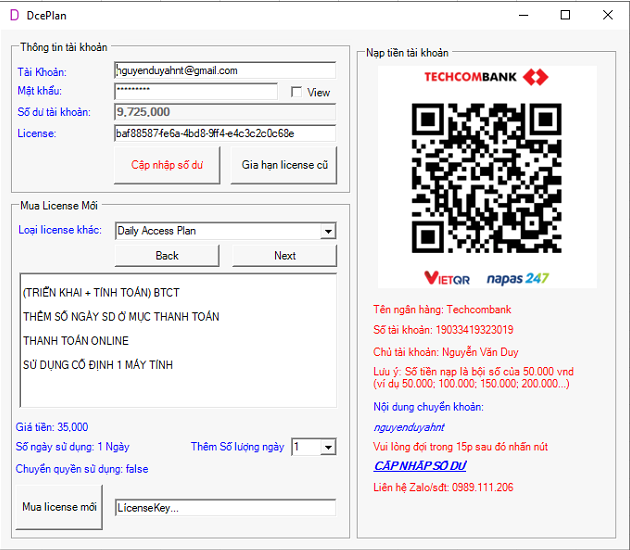Viewport: 630px width, 550px height.
Task: Click the Số ngày sử dụng: 1 Ngày label
Action: coord(72,447)
